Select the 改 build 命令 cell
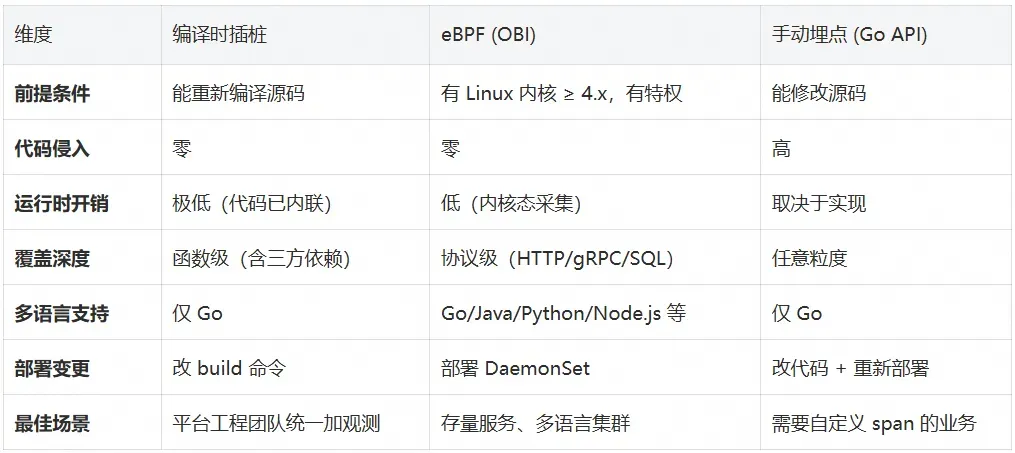Image resolution: width=1015 pixels, height=453 pixels. pos(229,369)
